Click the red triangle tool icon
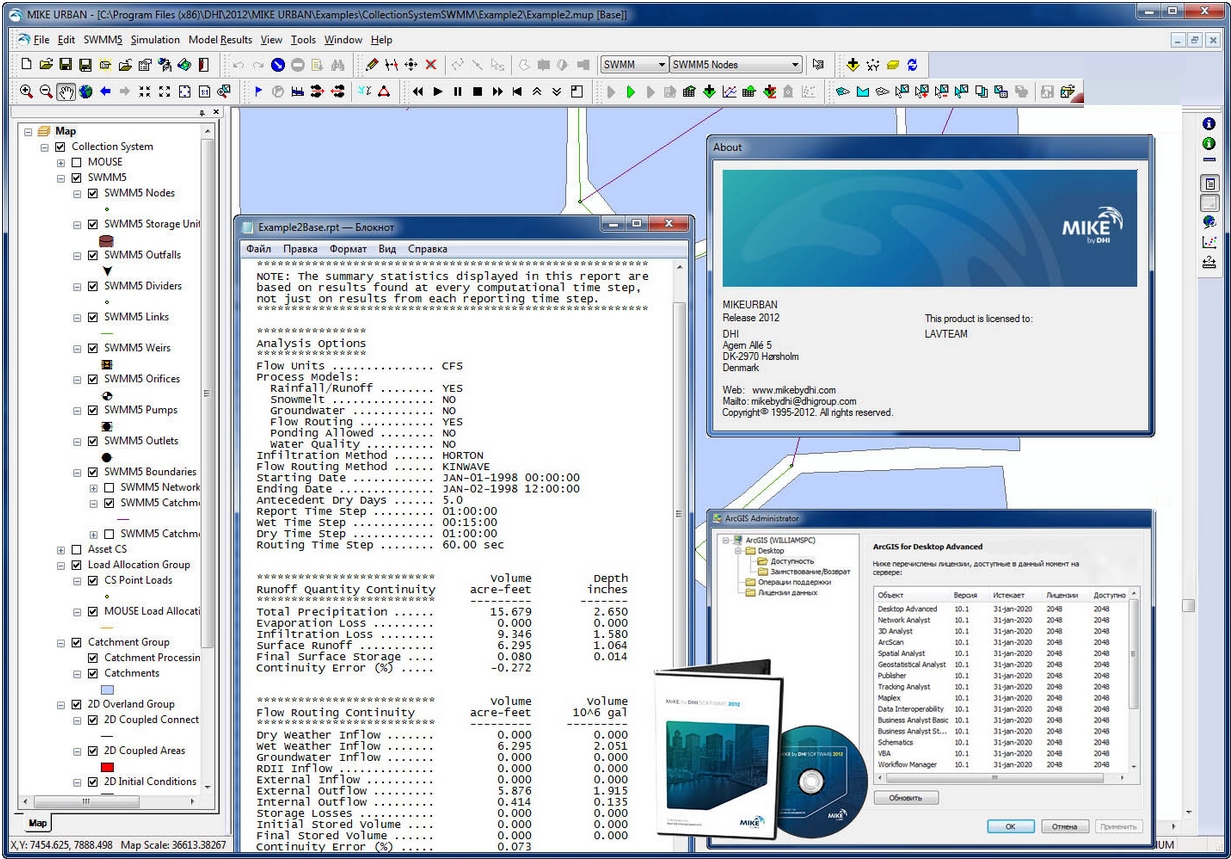Screen dimensions: 1231x859 [x=383, y=92]
